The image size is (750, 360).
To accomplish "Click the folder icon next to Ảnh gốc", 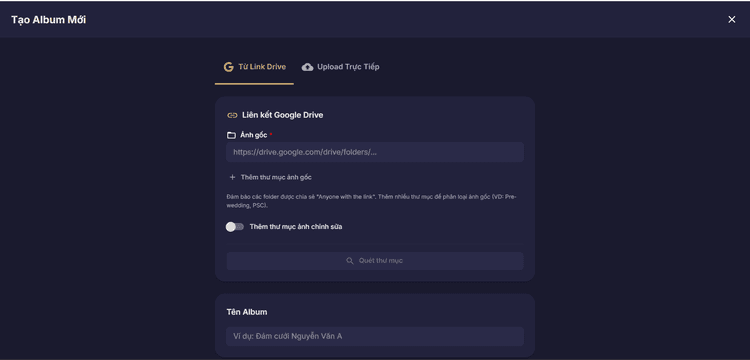I will (x=232, y=135).
